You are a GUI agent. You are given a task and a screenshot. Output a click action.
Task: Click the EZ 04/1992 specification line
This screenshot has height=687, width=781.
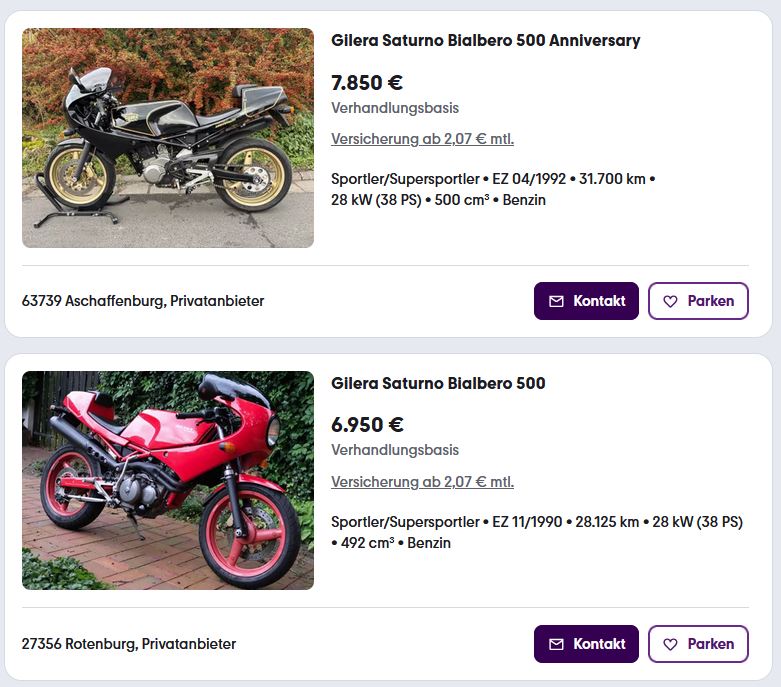[493, 189]
